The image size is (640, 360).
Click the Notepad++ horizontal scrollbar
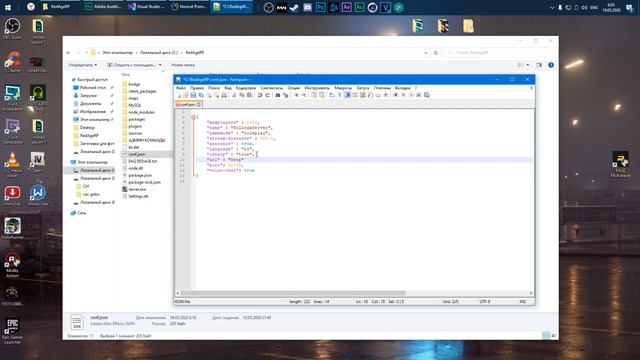pyautogui.click(x=293, y=293)
